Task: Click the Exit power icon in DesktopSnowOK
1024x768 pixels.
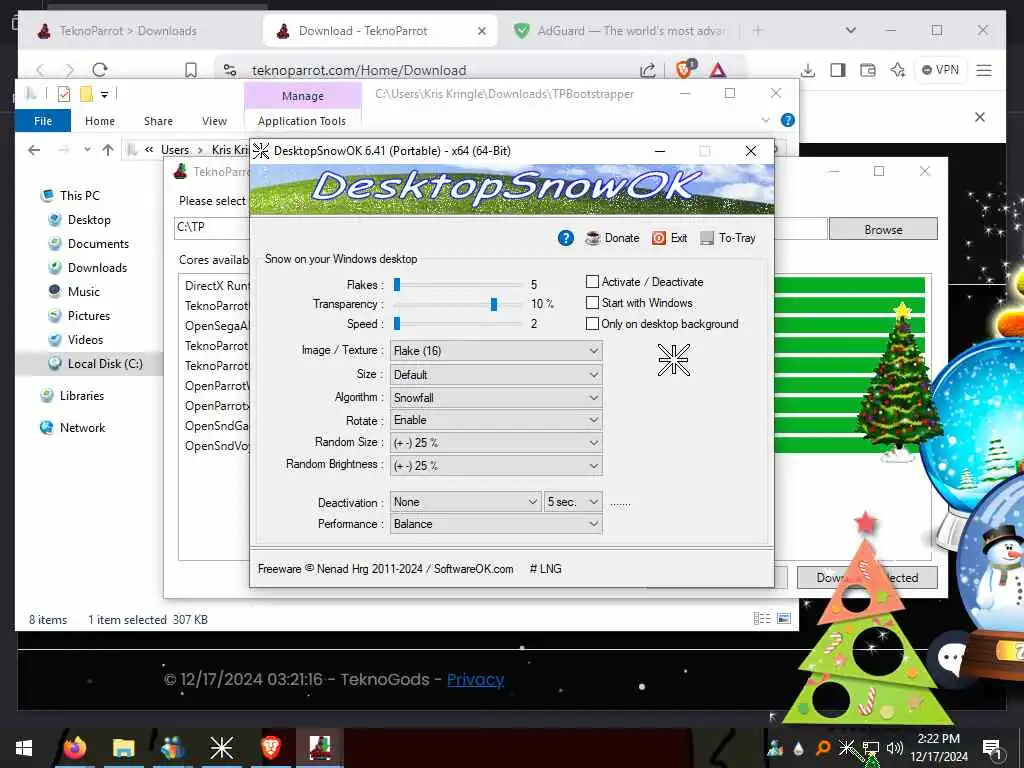Action: point(659,238)
